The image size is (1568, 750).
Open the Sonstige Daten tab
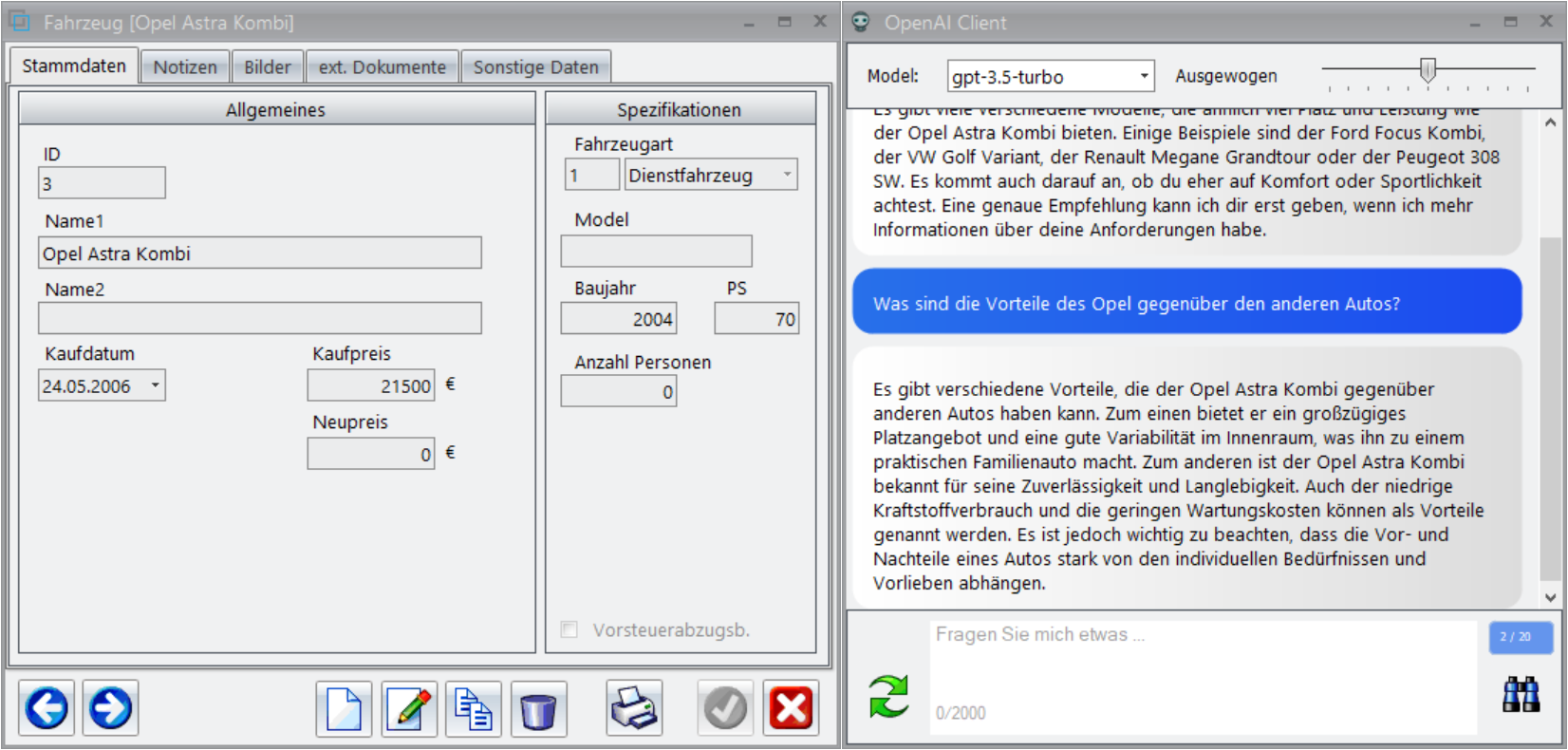tap(536, 67)
